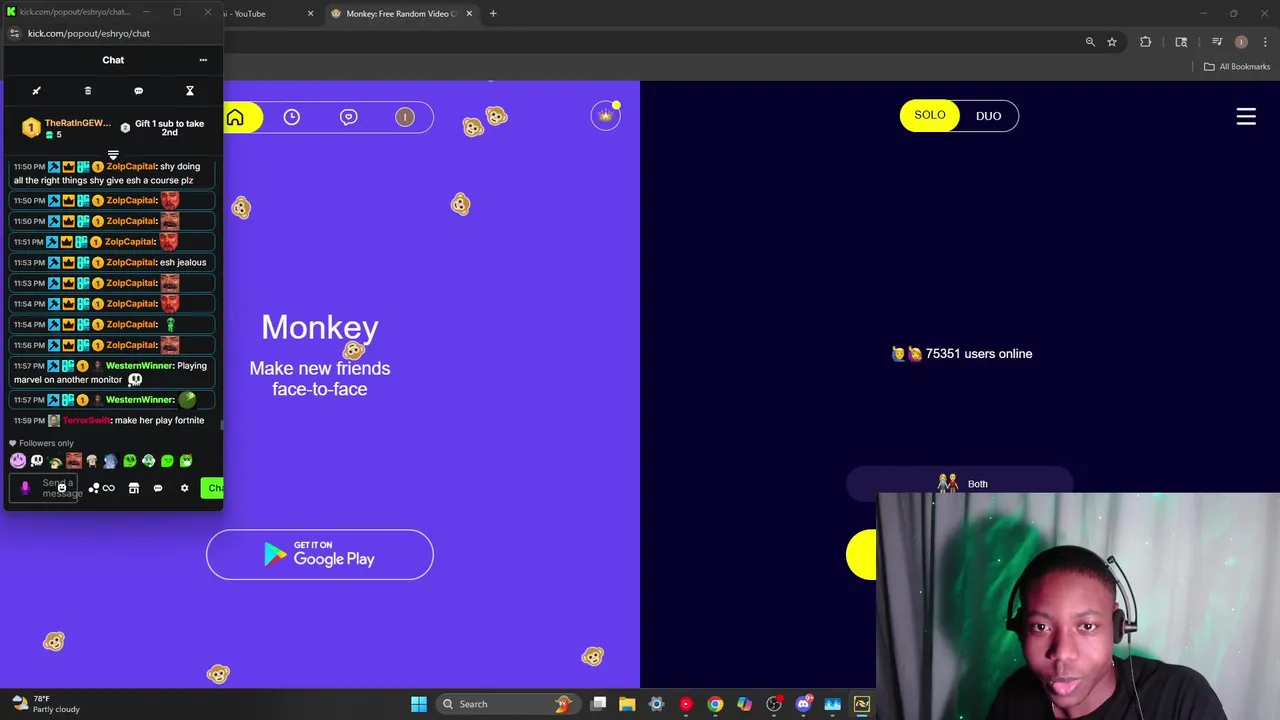Switch to DUO mode

tap(988, 116)
